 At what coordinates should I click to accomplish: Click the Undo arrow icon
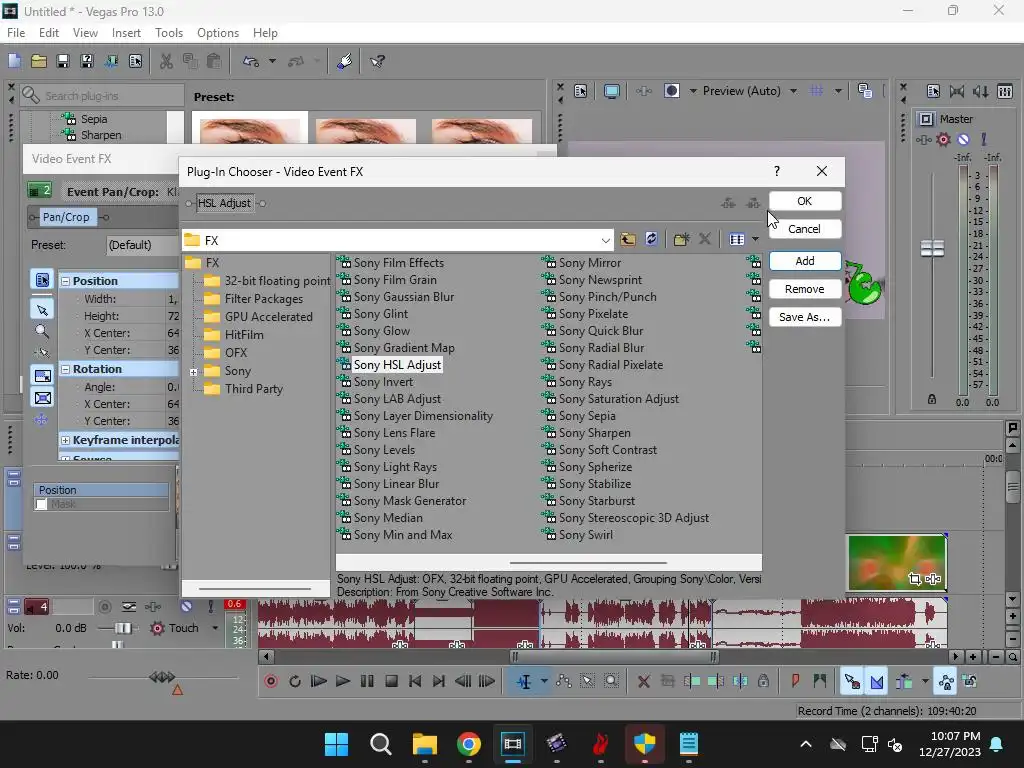(251, 61)
